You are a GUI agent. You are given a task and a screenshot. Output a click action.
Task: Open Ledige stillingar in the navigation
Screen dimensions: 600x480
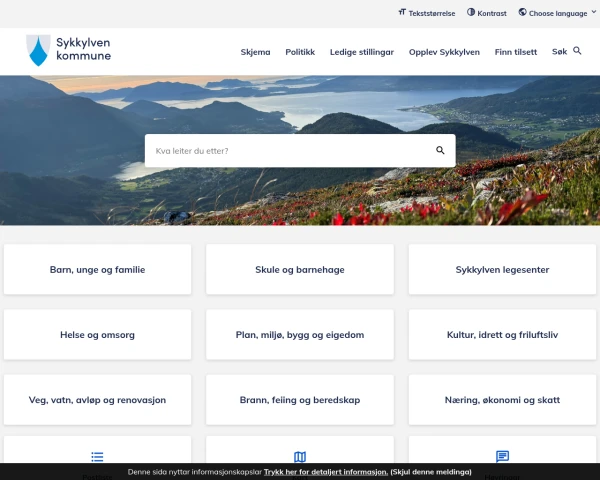tap(361, 52)
